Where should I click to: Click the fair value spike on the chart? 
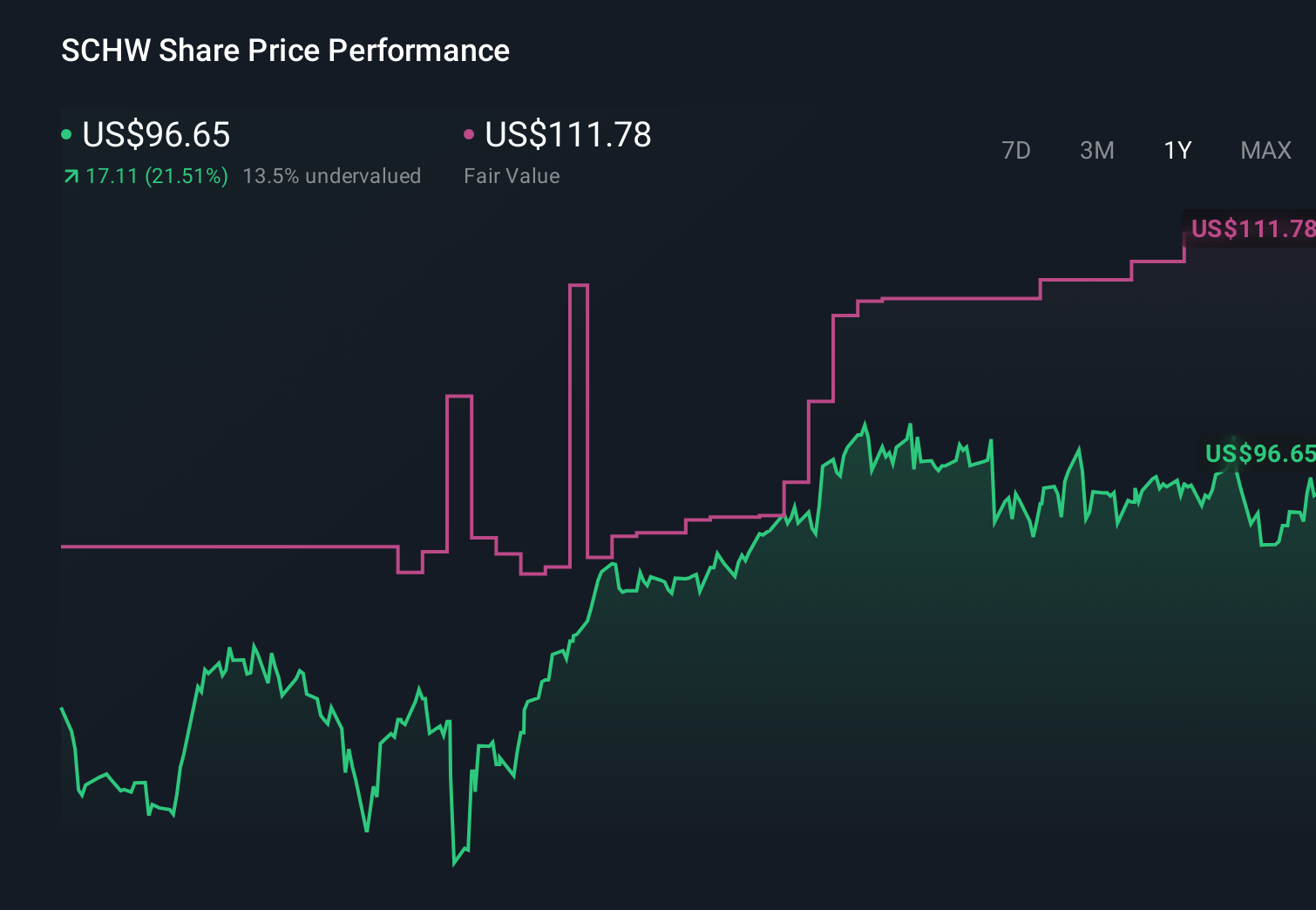coord(580,349)
